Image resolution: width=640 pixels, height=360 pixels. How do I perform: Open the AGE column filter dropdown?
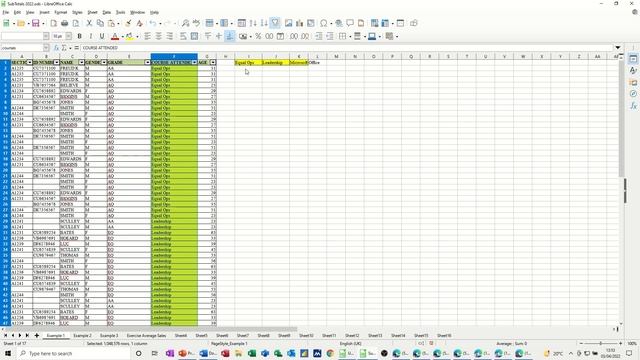(x=213, y=62)
